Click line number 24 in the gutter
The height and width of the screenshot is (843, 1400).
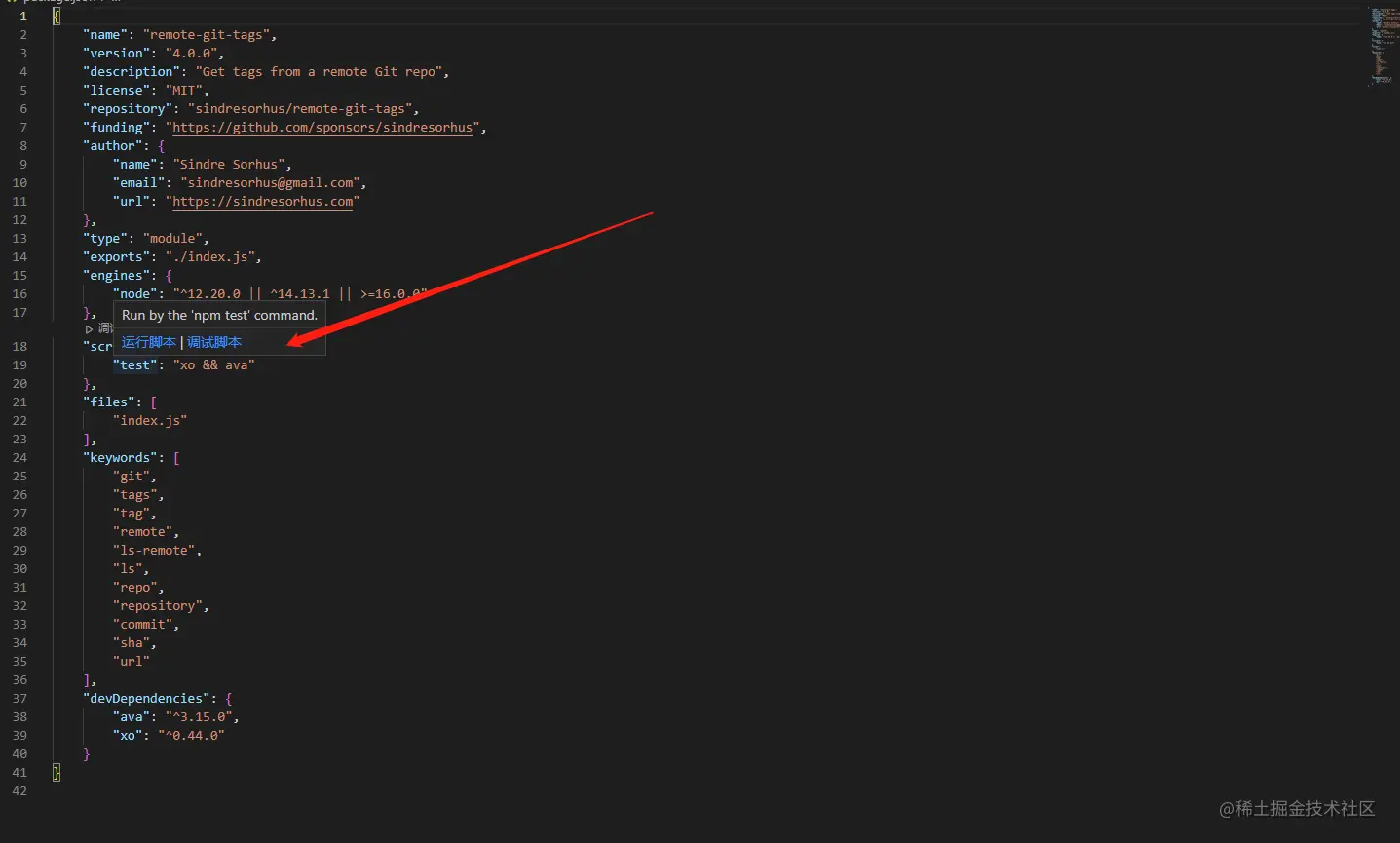point(19,458)
